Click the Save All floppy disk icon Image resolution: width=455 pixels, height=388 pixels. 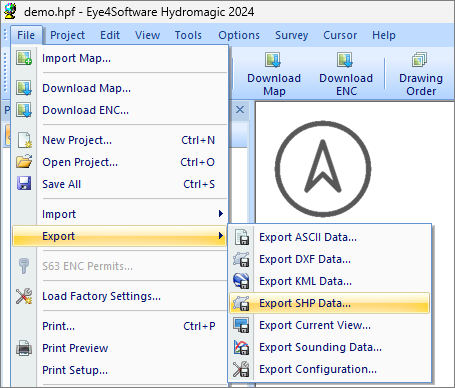point(24,184)
